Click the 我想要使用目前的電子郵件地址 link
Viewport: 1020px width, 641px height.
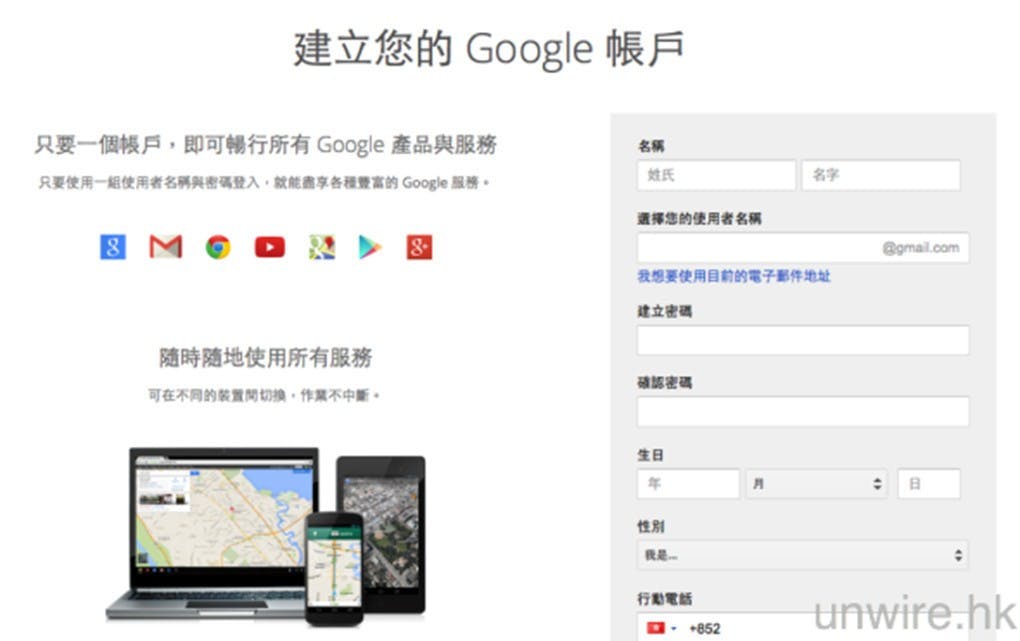pos(733,276)
